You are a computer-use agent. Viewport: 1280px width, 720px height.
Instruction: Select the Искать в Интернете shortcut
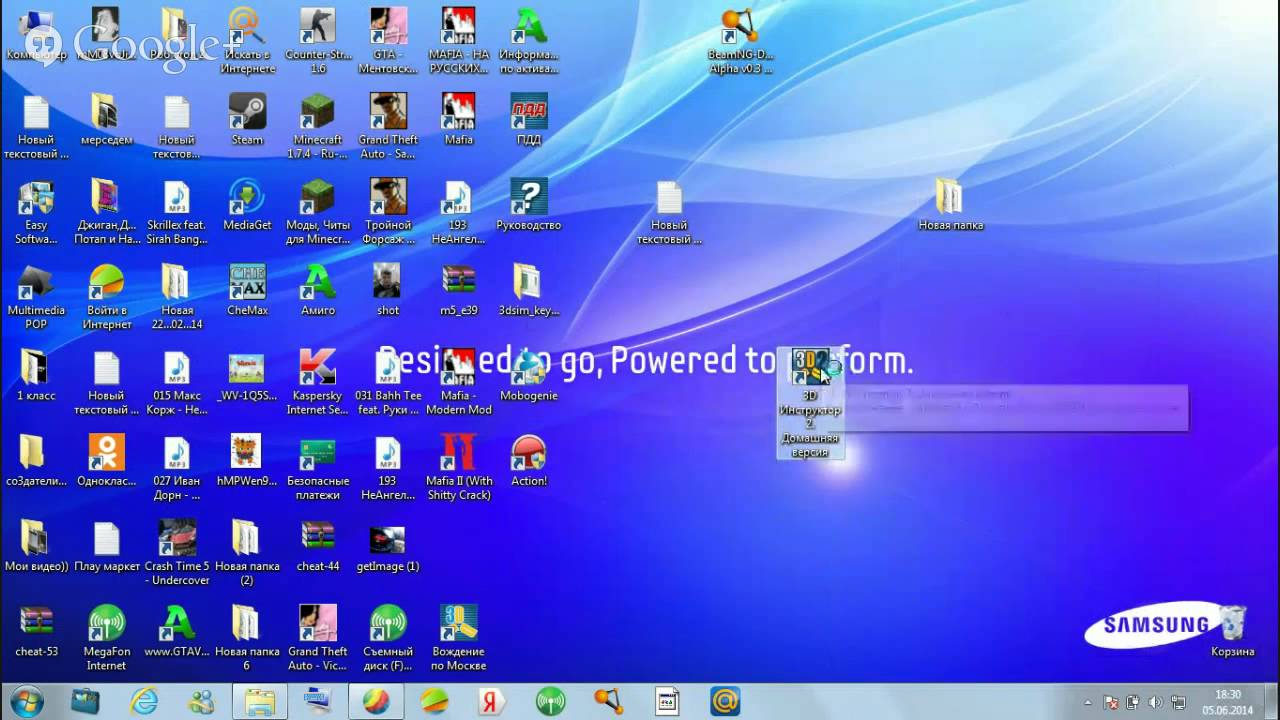click(x=247, y=41)
